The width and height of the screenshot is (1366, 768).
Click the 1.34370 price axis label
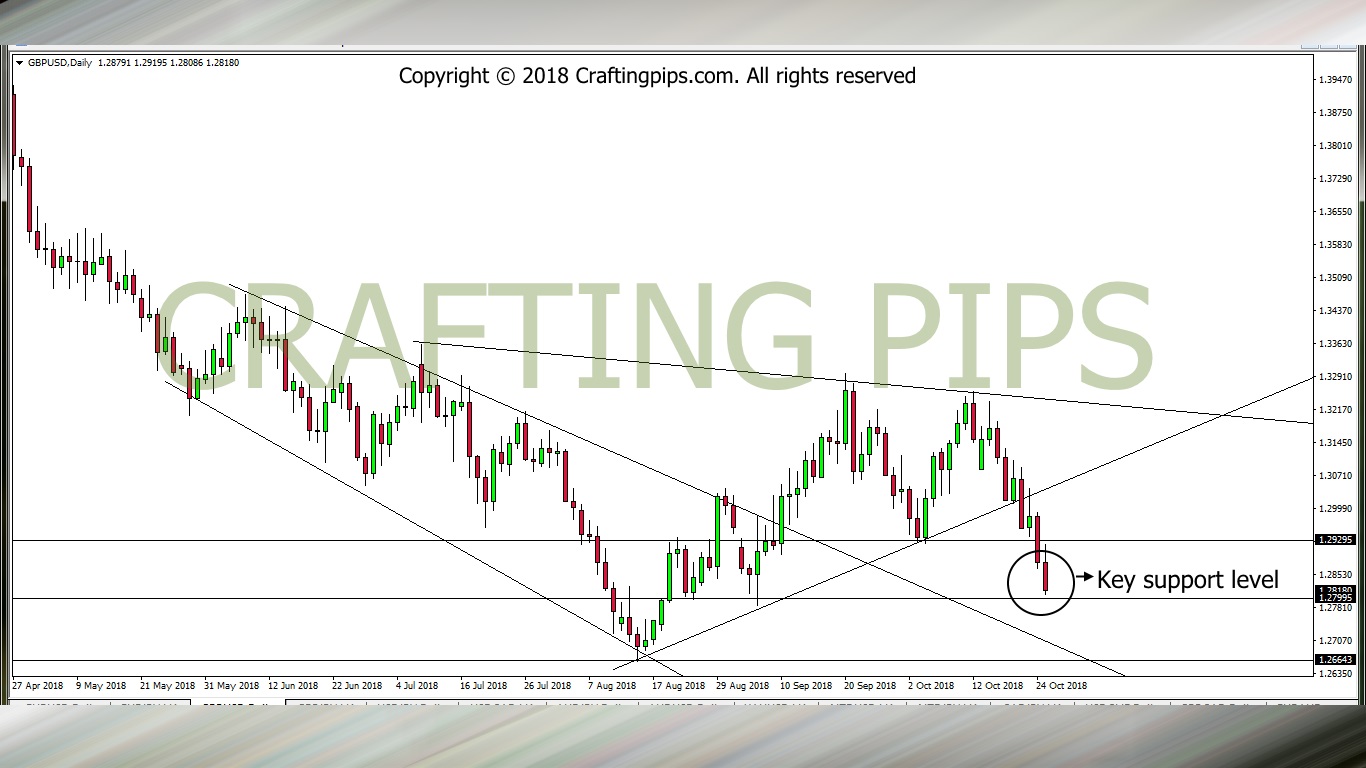(1337, 311)
